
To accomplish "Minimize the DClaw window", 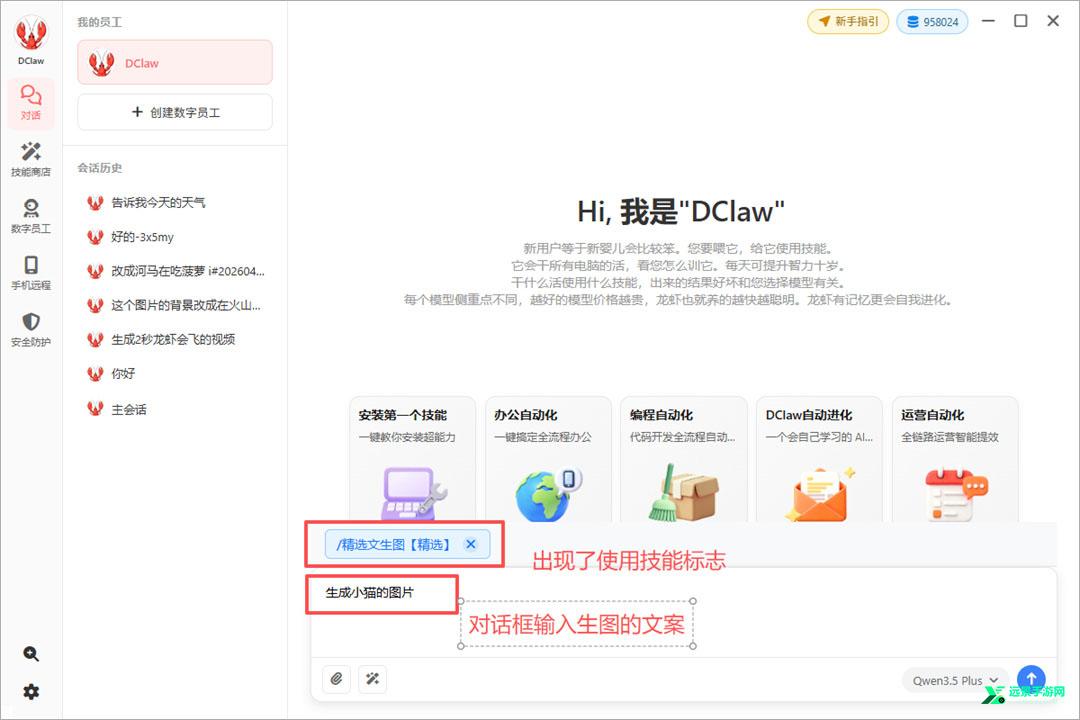I will (x=988, y=21).
